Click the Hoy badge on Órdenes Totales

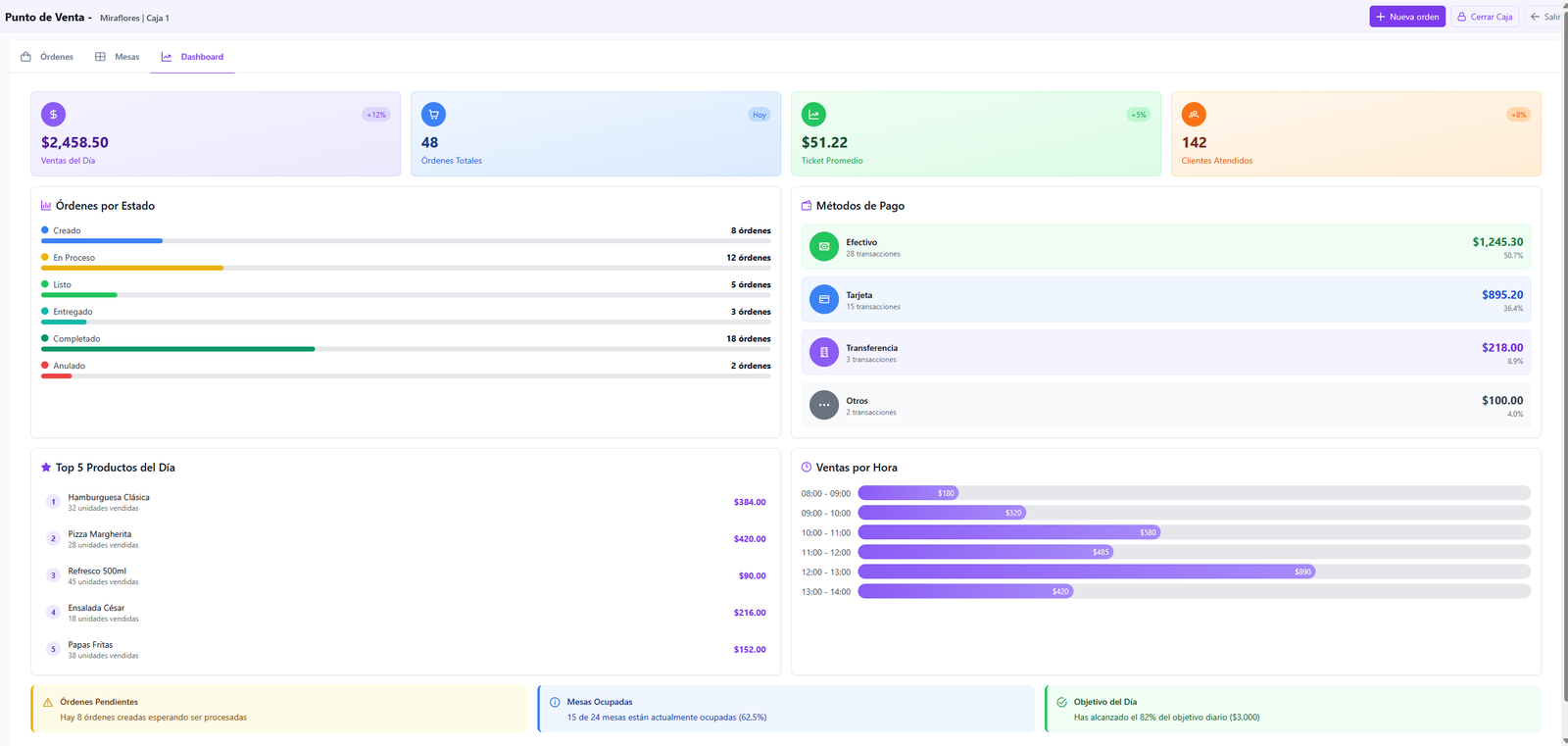(x=759, y=115)
